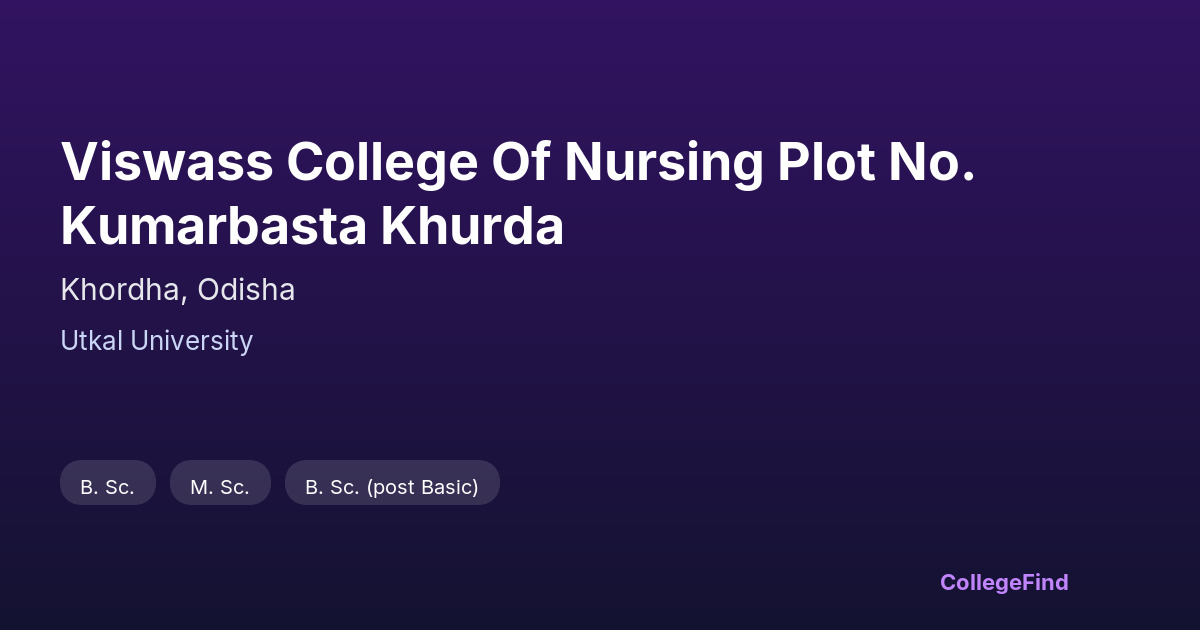The width and height of the screenshot is (1200, 630).
Task: Click the word "Viswass" in the heading
Action: [x=167, y=162]
